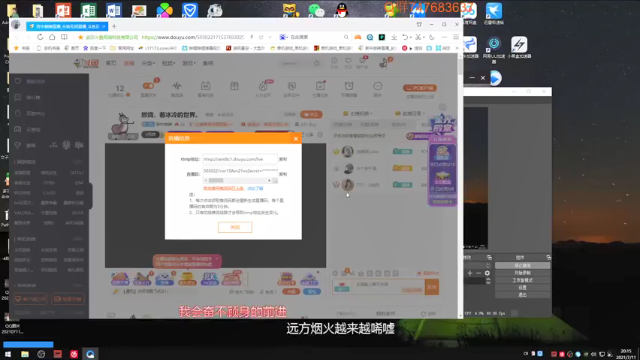Open the scissors screenshot tool
640x360 pixels.
(418, 37)
